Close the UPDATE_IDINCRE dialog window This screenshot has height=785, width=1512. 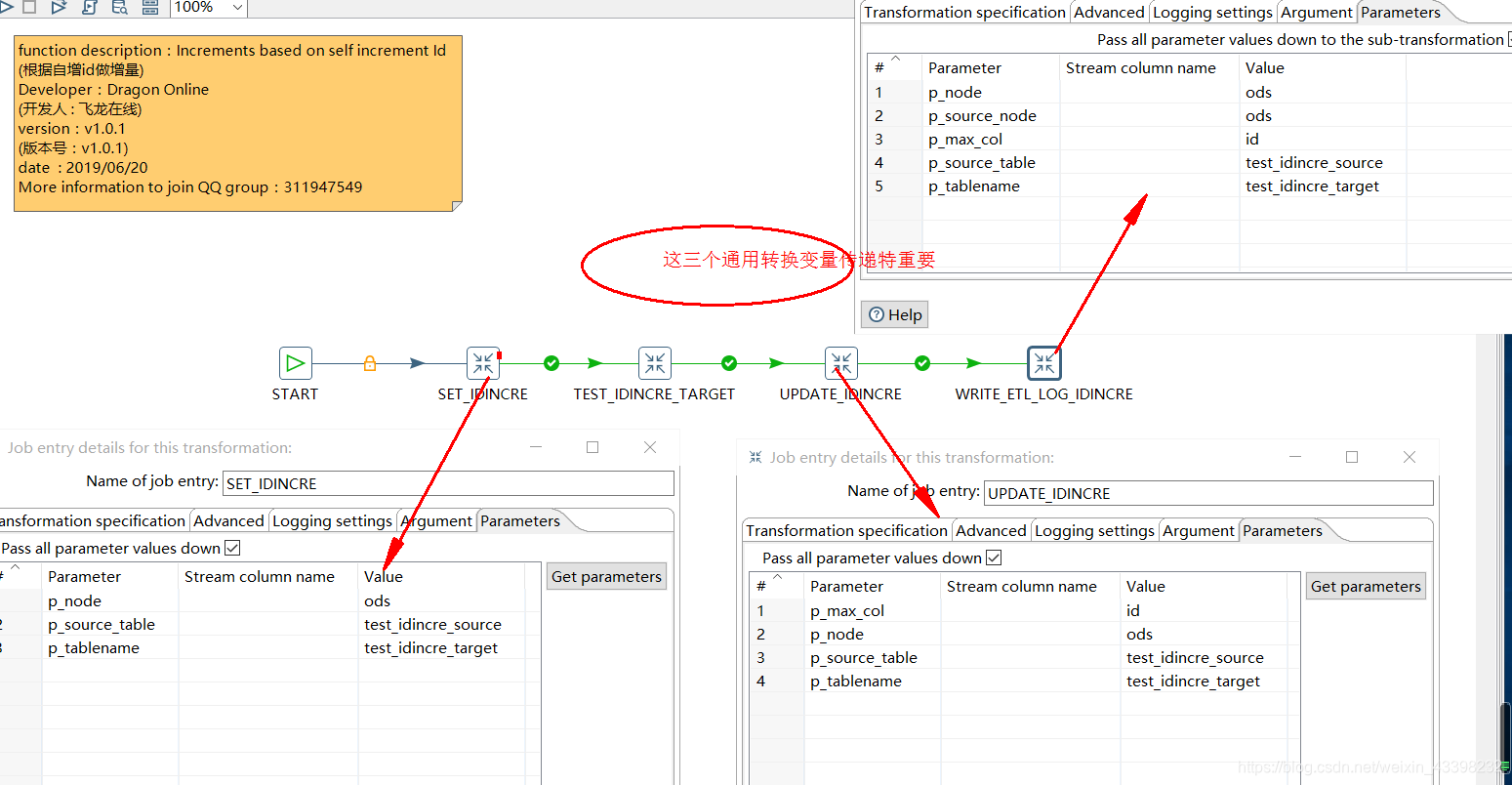coord(1409,457)
